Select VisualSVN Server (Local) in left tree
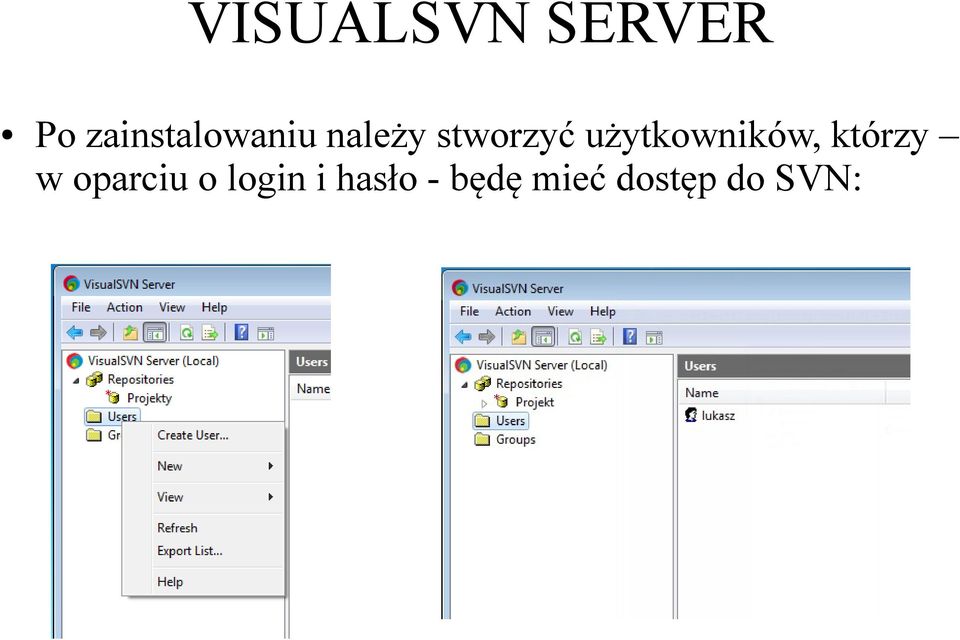This screenshot has width=960, height=640. [x=153, y=361]
